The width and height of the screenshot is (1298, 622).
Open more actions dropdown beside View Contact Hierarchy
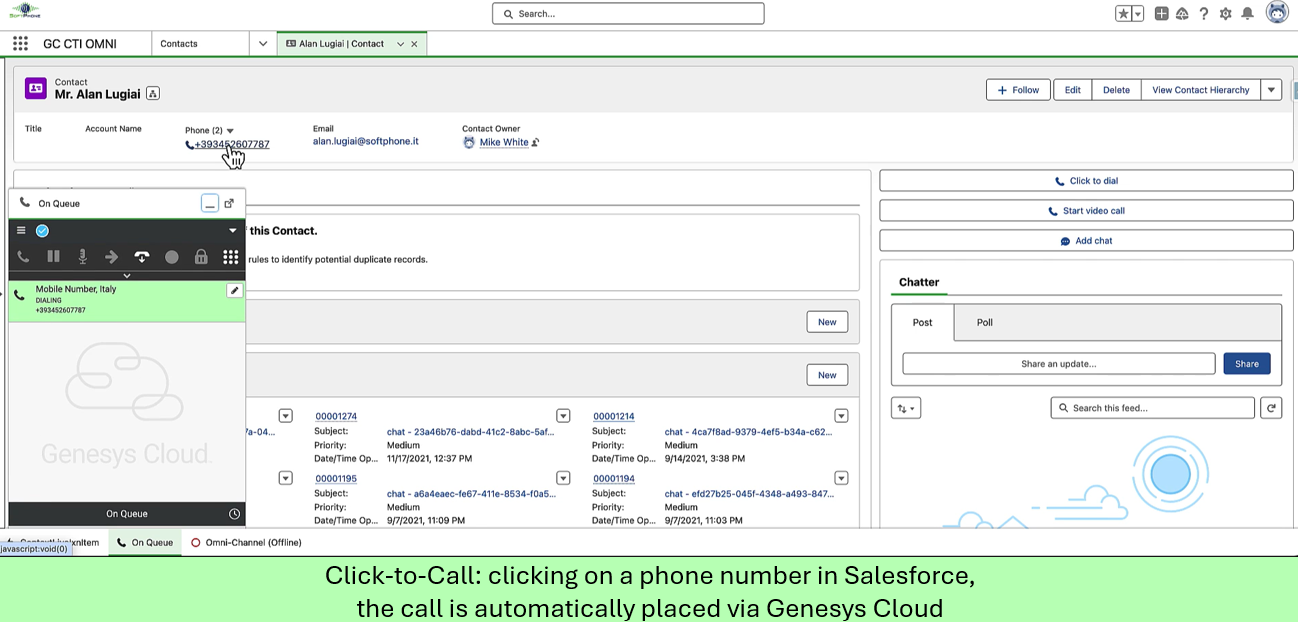click(1271, 90)
